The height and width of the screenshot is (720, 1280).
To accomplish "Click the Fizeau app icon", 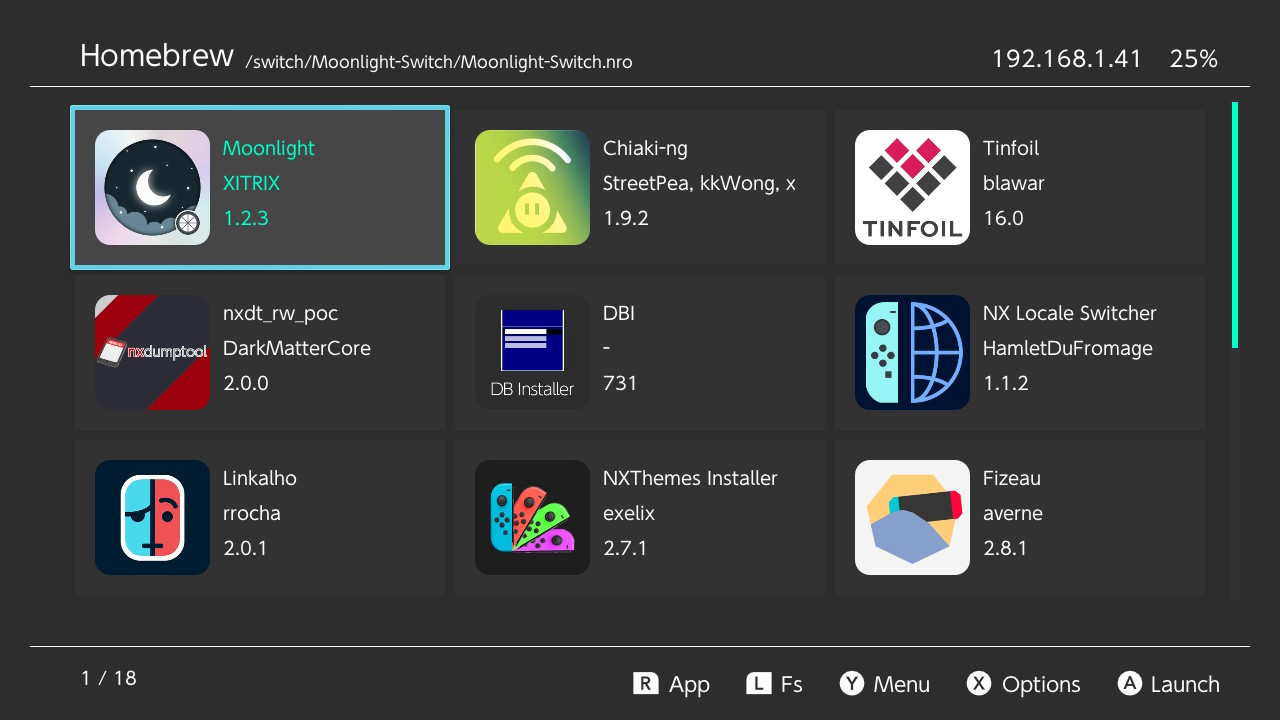I will [912, 517].
